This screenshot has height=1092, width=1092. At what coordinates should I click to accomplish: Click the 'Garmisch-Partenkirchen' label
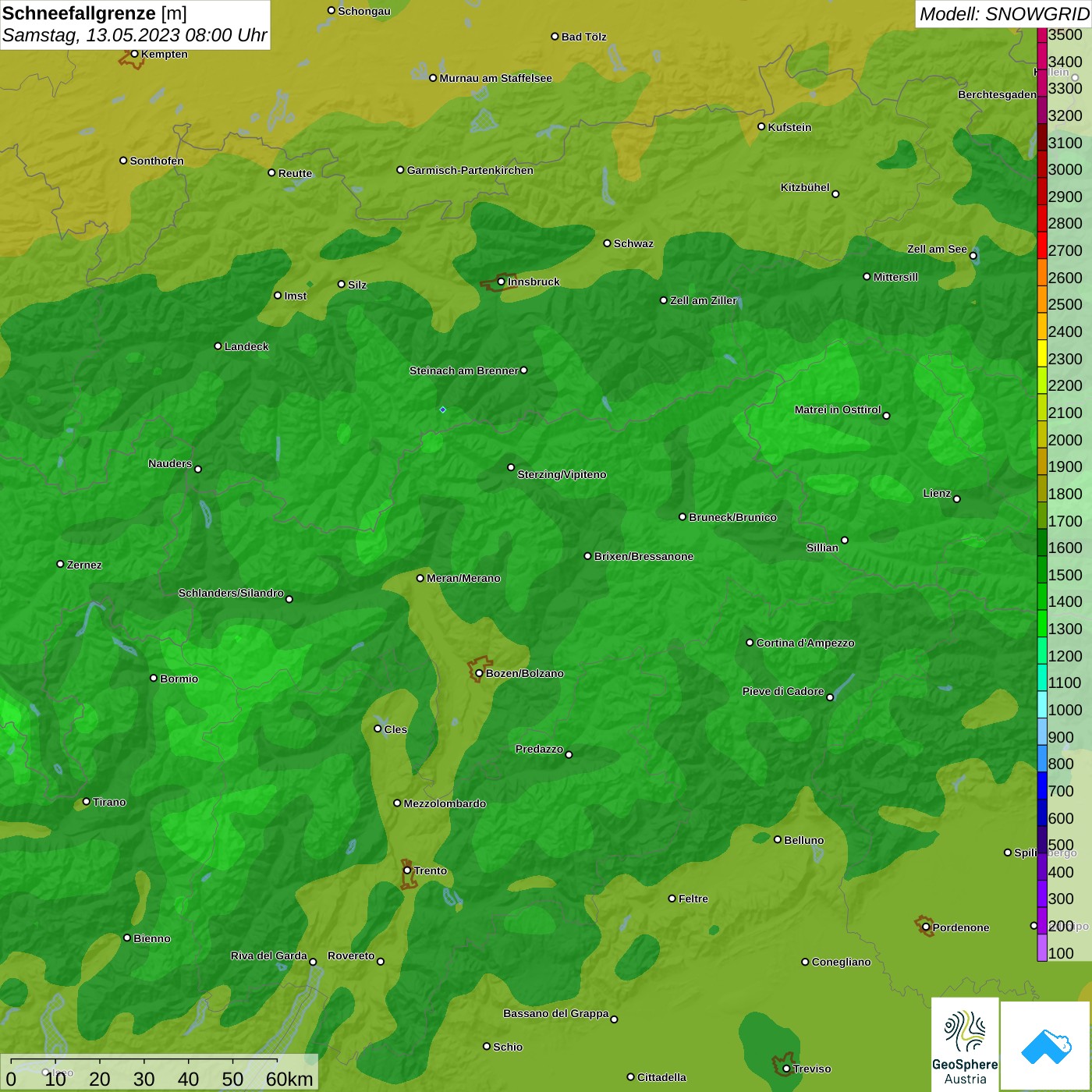pyautogui.click(x=470, y=170)
